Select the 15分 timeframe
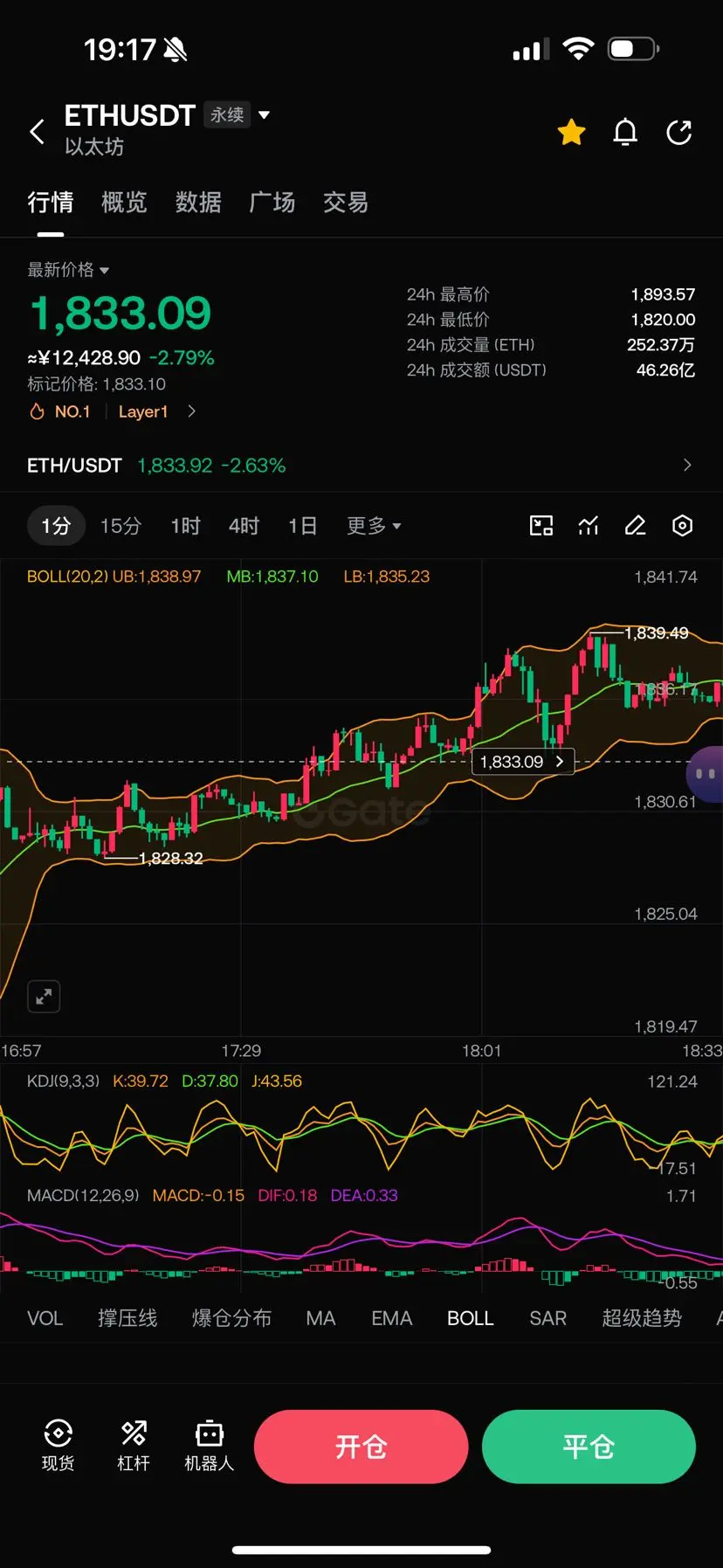The image size is (723, 1568). click(120, 526)
